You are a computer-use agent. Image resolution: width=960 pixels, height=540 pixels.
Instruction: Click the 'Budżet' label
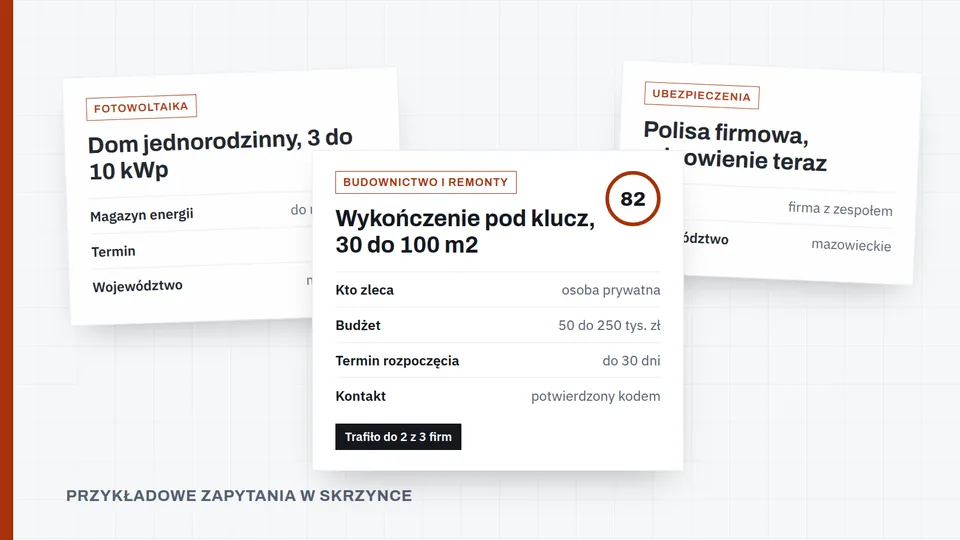tap(358, 325)
